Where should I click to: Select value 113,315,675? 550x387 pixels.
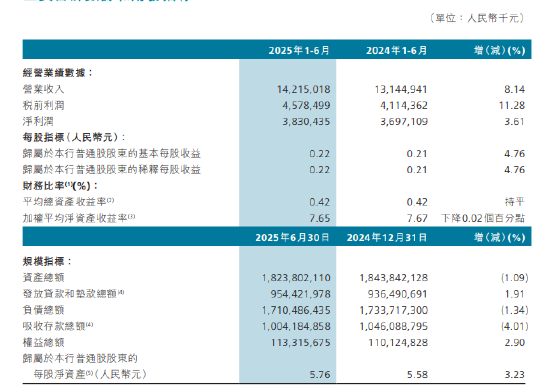(300, 342)
